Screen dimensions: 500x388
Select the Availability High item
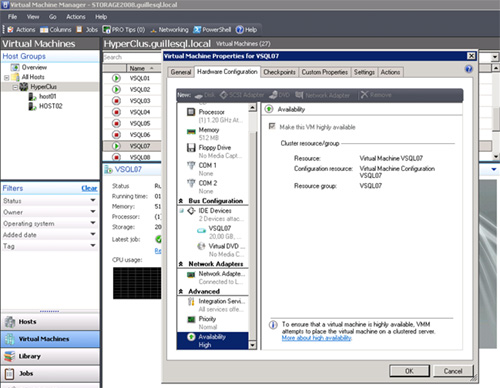[x=213, y=341]
